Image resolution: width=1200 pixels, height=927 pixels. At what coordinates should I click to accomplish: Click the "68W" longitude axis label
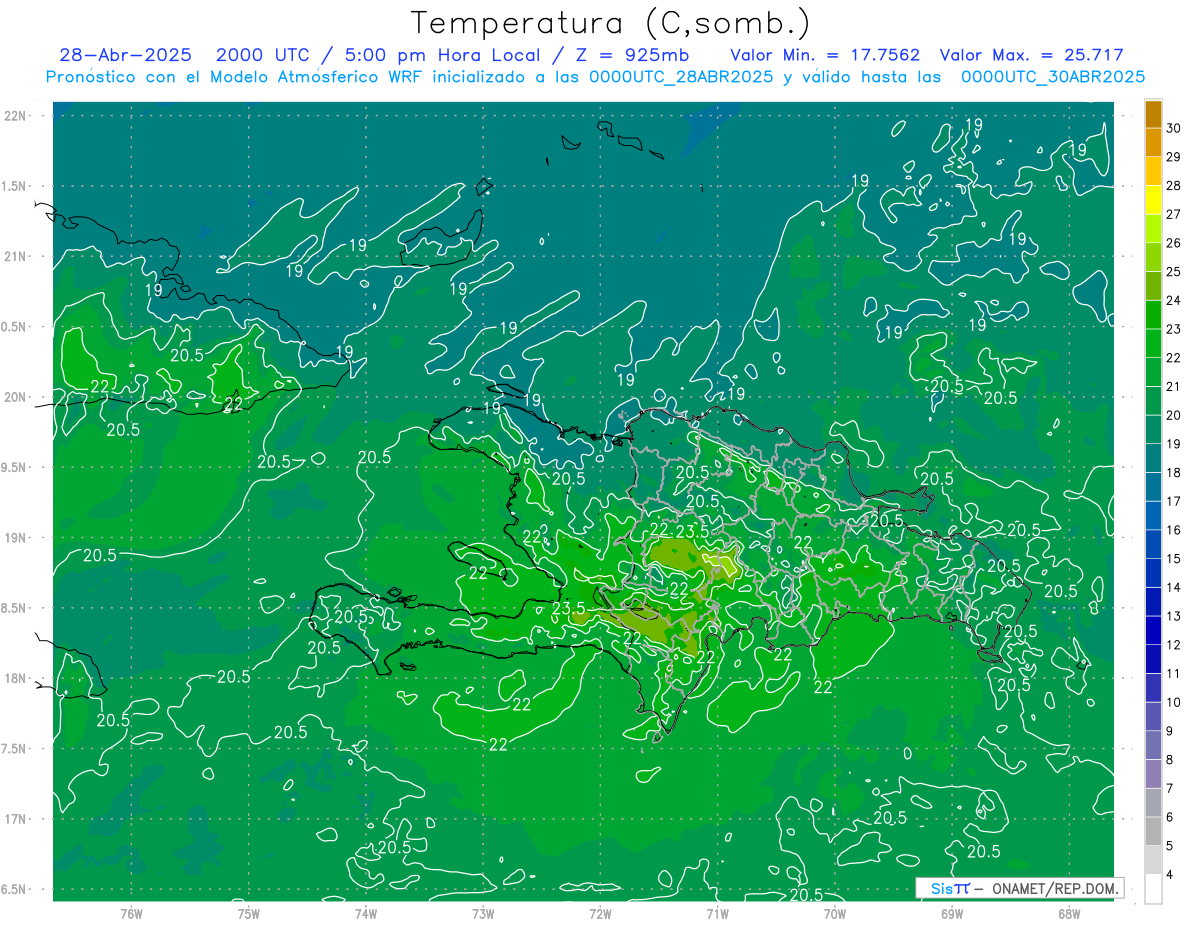(1069, 914)
